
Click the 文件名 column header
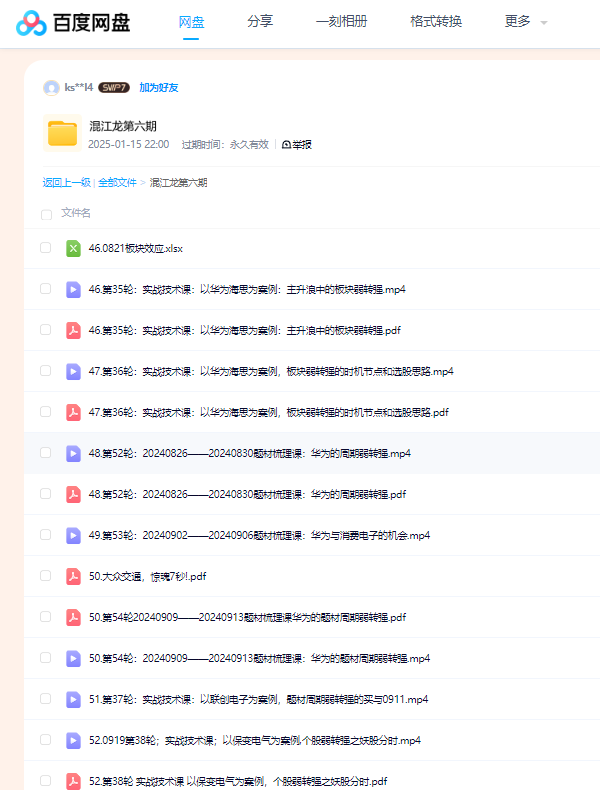pyautogui.click(x=76, y=213)
